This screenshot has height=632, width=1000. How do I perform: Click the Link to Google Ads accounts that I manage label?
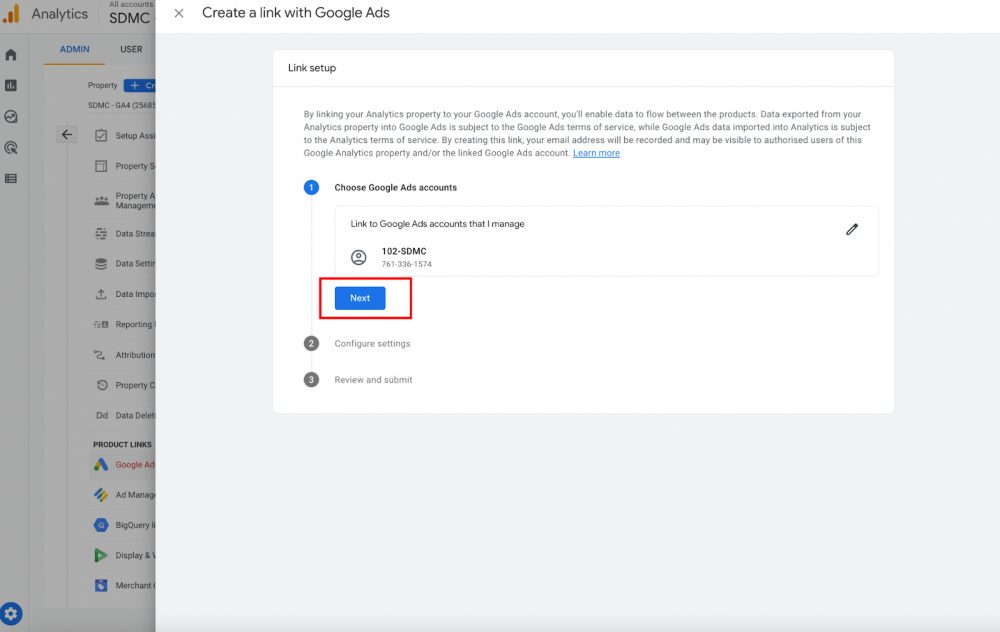[x=438, y=224]
